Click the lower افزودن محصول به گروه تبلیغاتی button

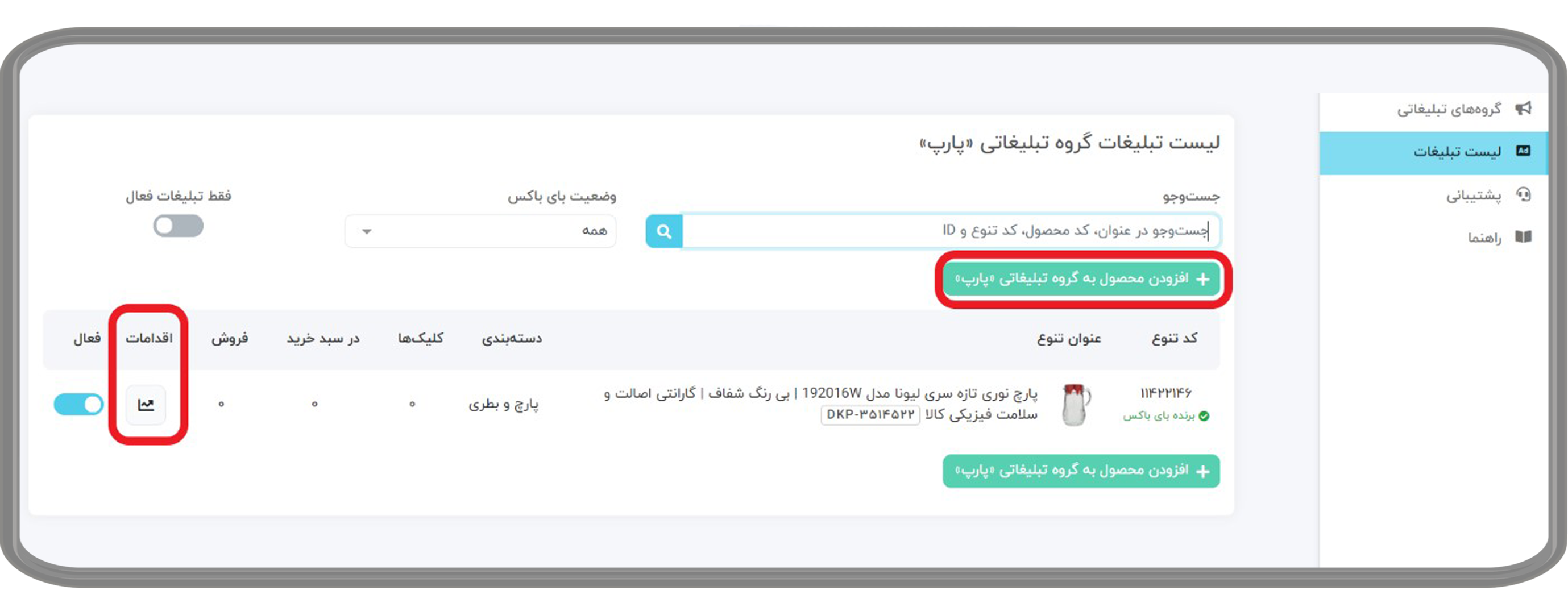click(1081, 471)
